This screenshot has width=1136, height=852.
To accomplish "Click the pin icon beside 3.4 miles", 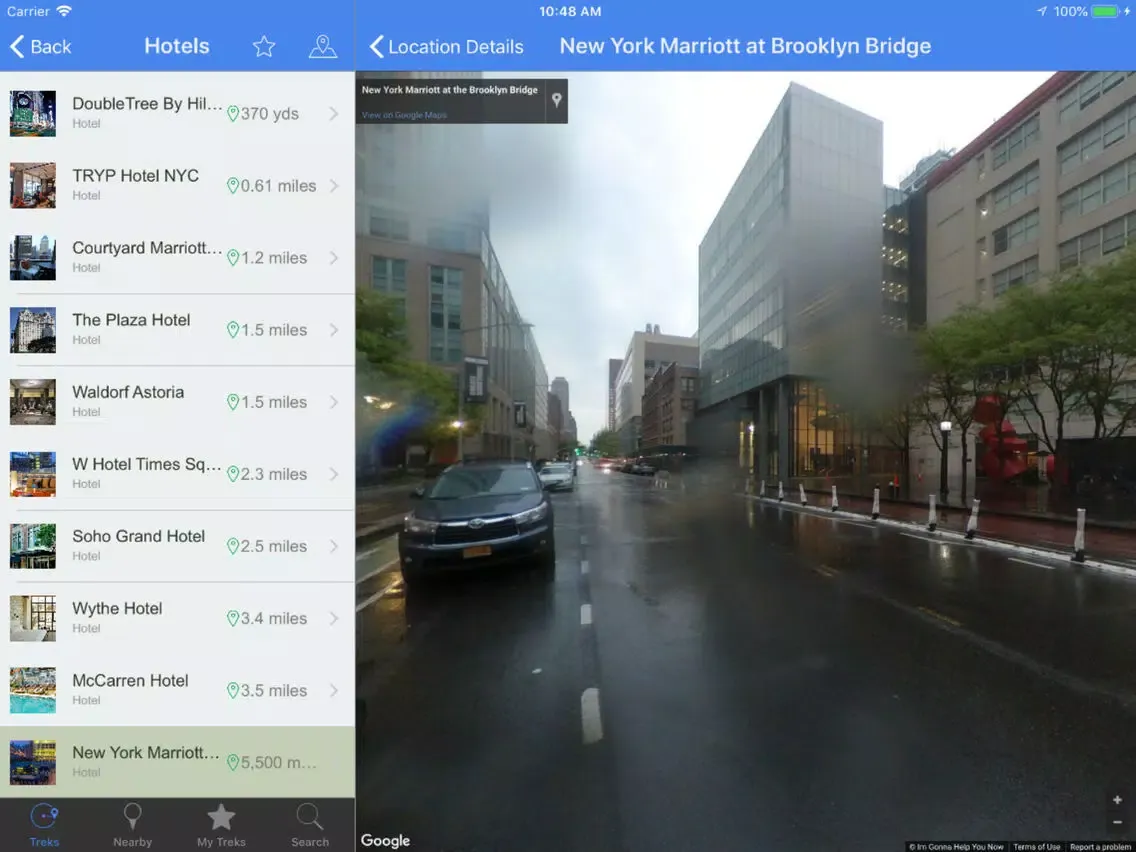I will [233, 618].
